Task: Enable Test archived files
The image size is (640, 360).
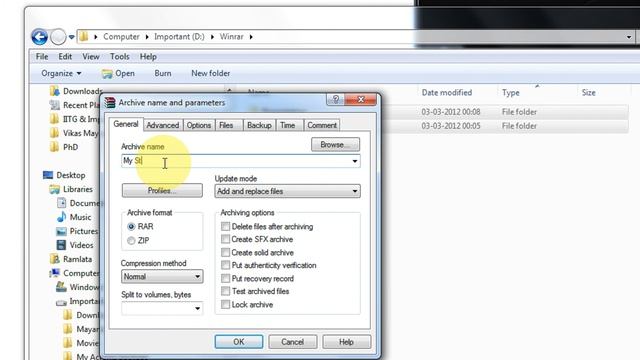Action: pos(225,291)
